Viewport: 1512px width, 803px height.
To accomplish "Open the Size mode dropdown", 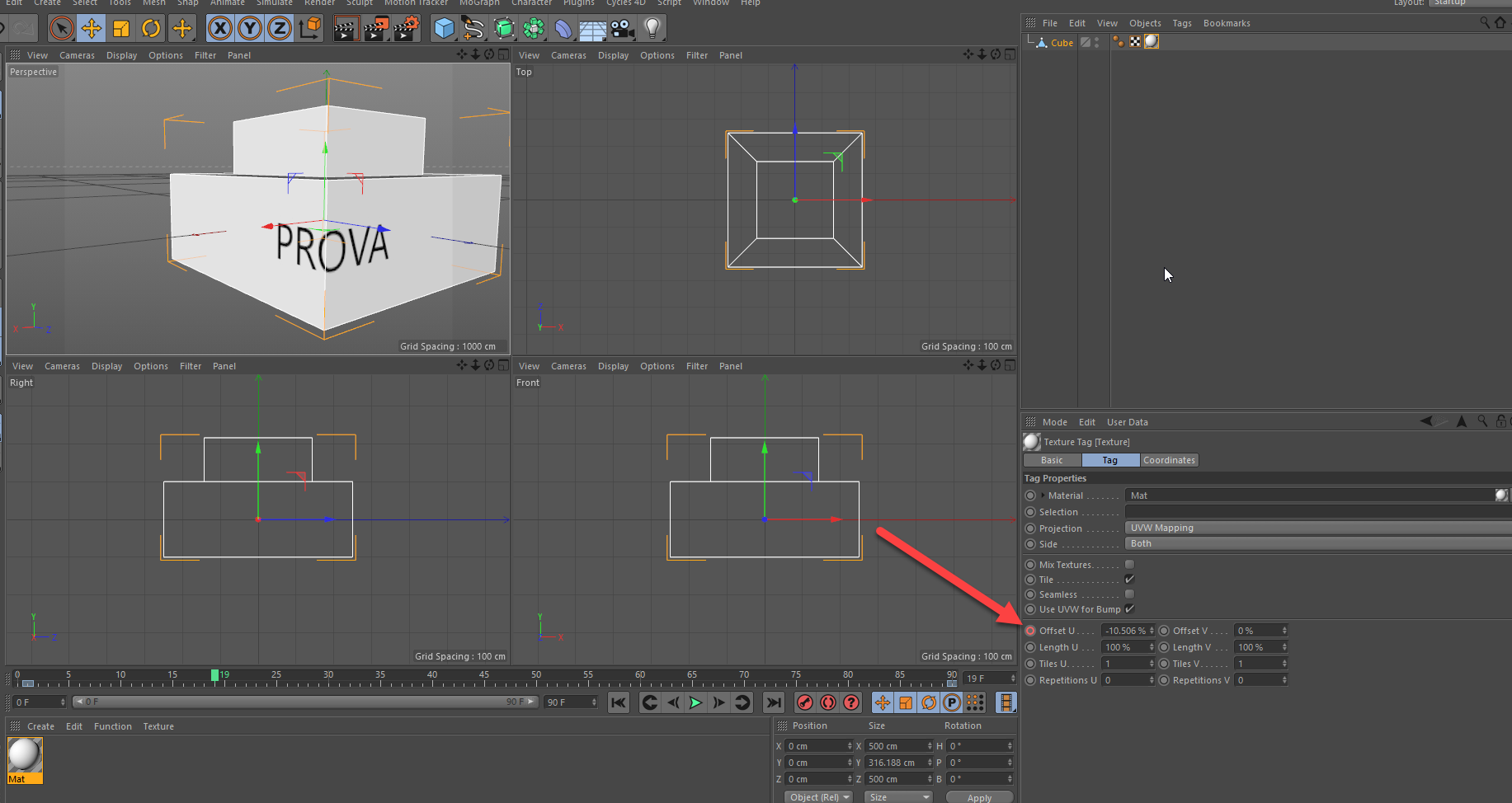I will pos(898,796).
